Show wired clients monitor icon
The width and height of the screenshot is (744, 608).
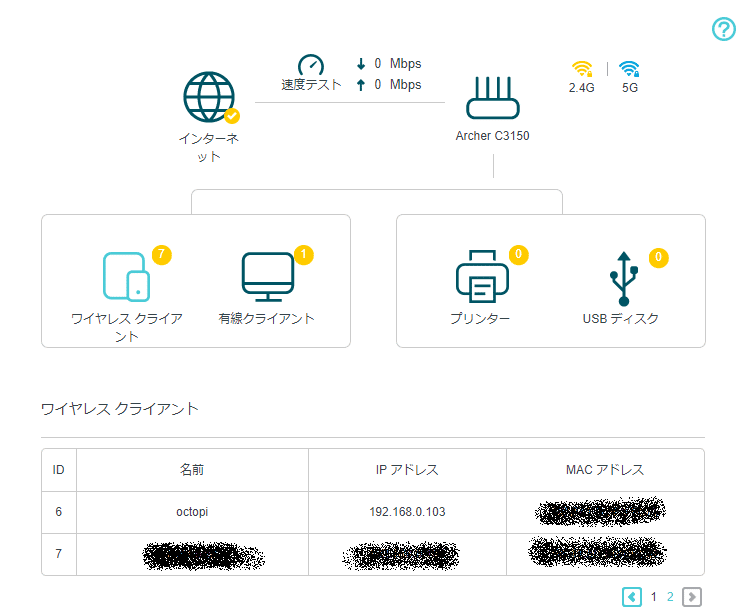[268, 277]
